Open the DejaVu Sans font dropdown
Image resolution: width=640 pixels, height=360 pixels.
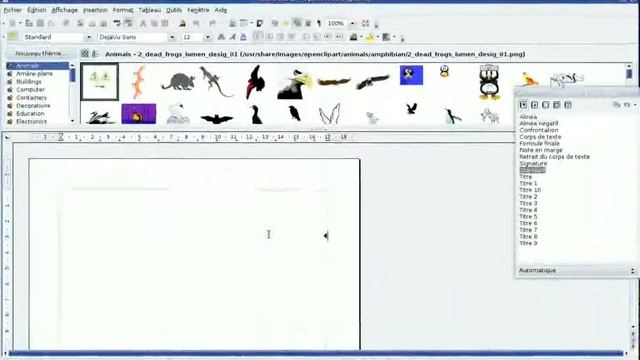click(172, 37)
